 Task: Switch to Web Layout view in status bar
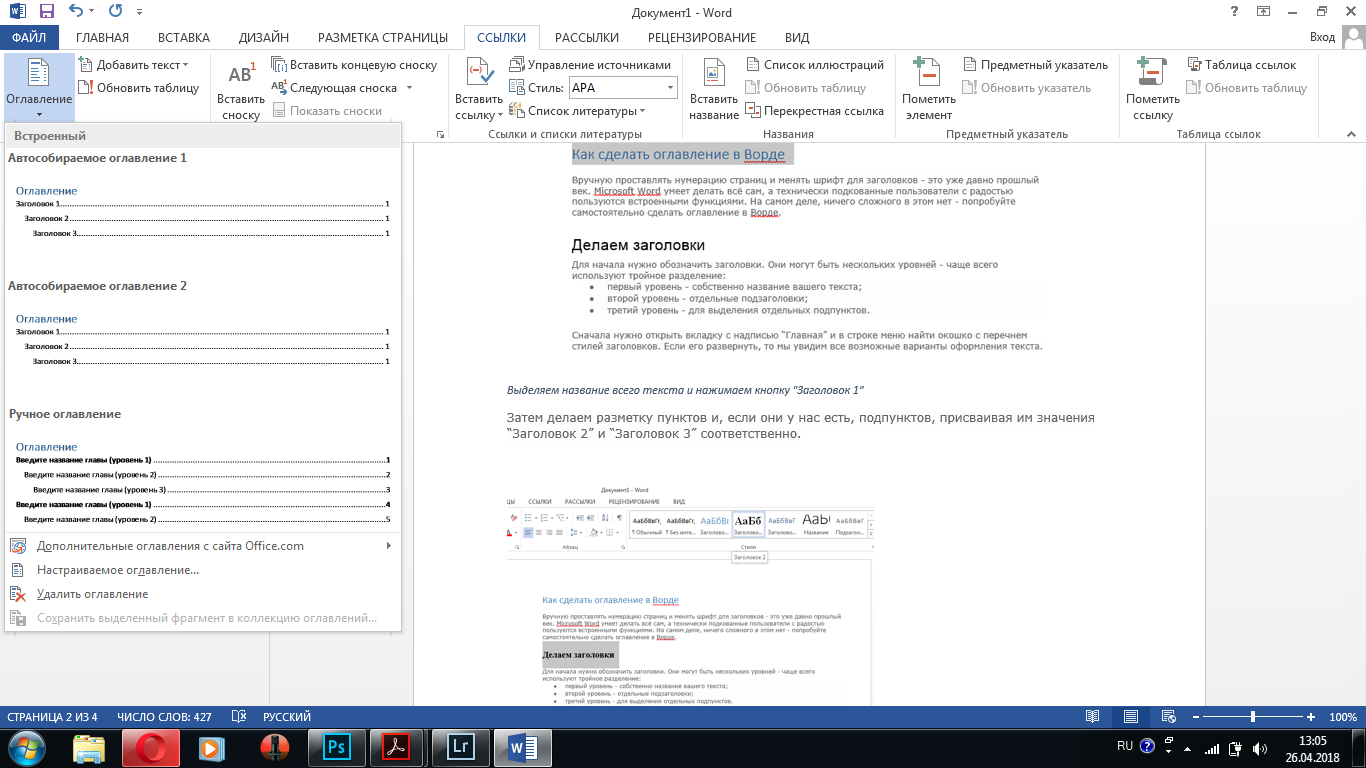tap(1168, 717)
